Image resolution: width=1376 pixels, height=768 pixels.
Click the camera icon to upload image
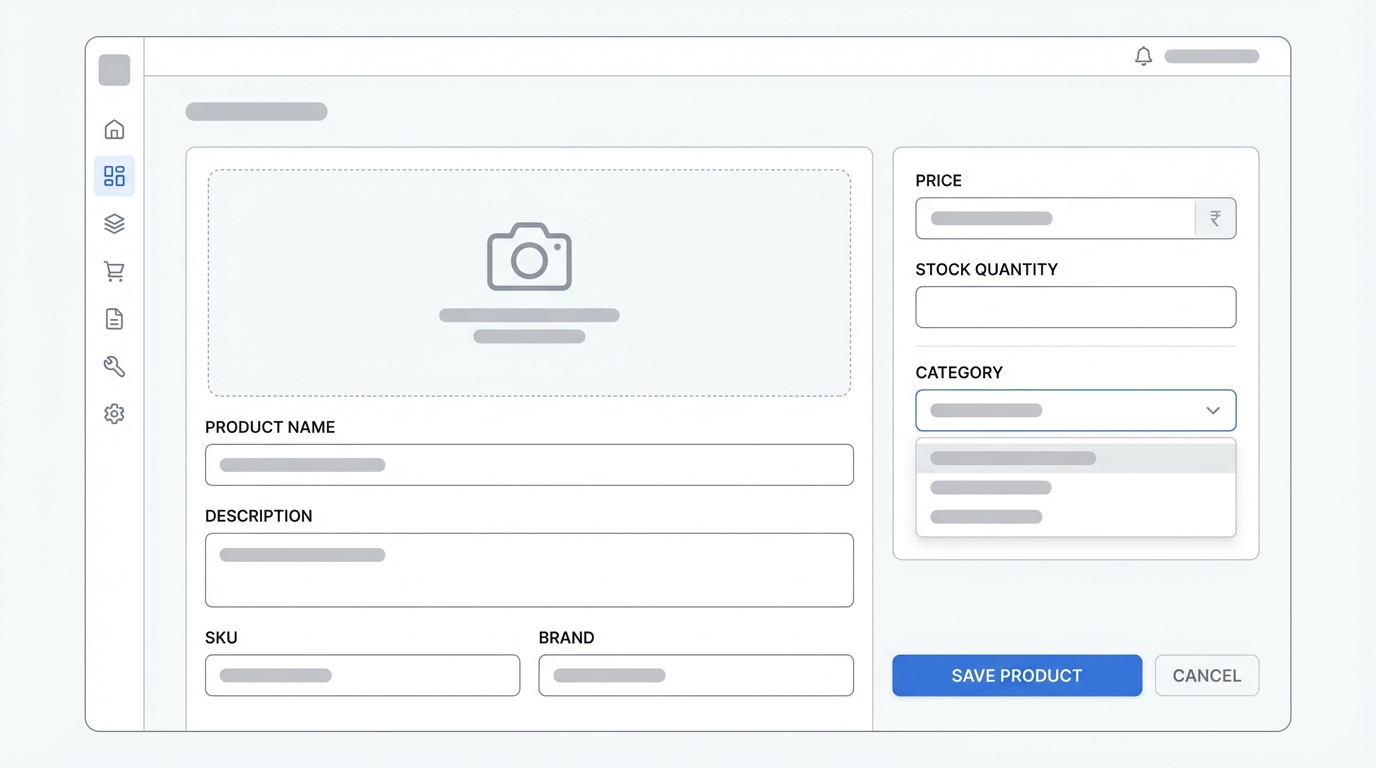click(x=529, y=257)
